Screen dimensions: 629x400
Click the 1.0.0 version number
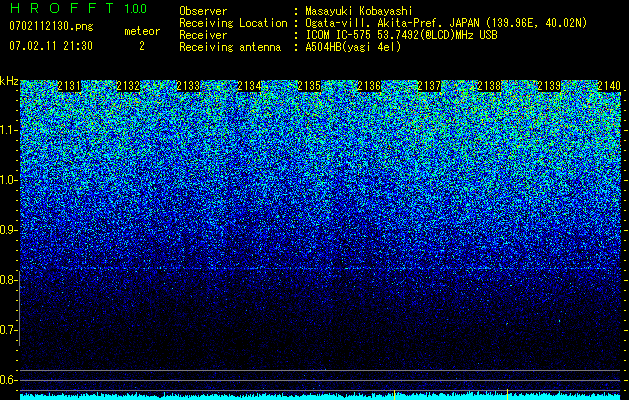pyautogui.click(x=135, y=8)
